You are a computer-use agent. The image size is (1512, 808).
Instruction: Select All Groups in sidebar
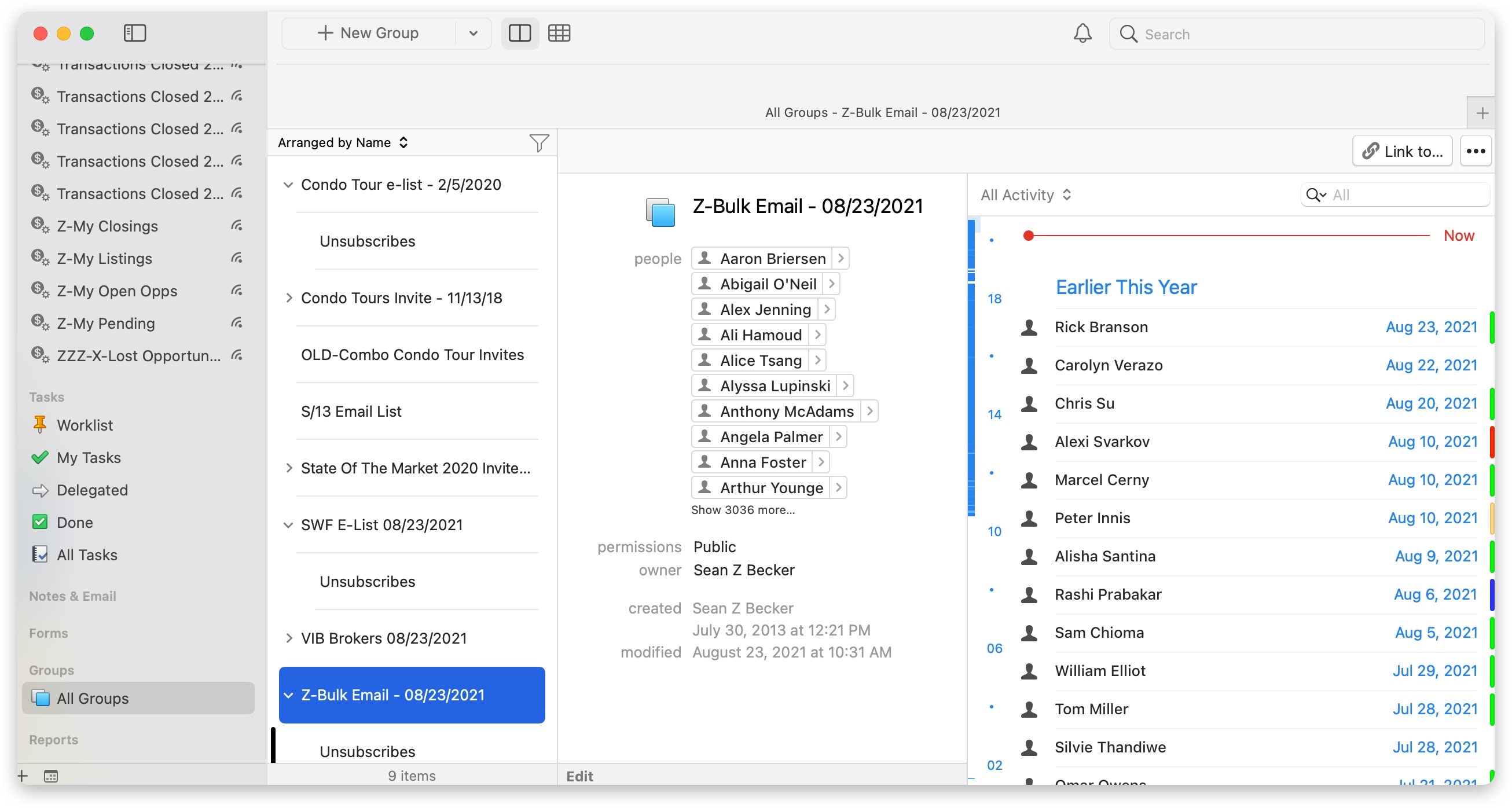point(92,698)
